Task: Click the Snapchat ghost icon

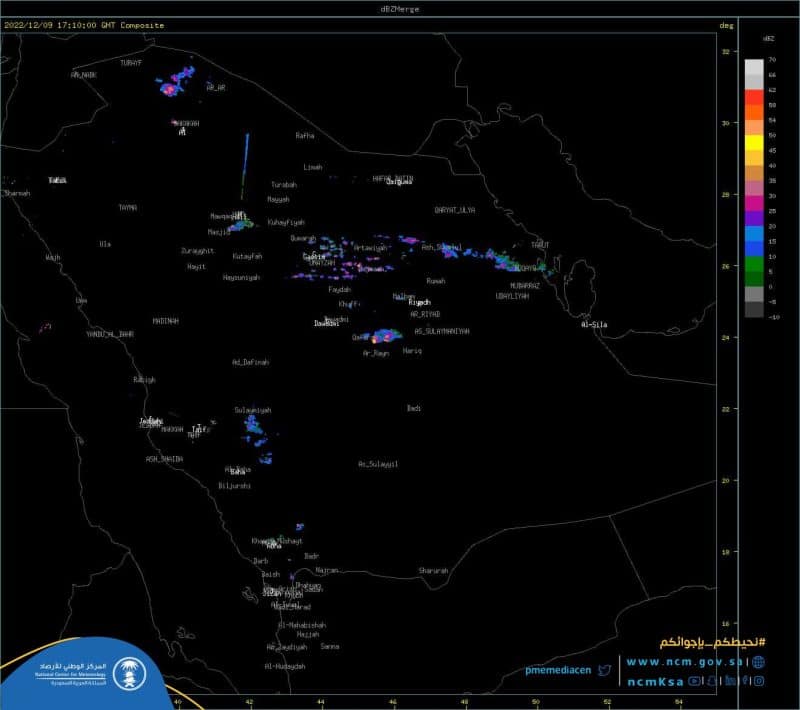Action: [x=712, y=681]
